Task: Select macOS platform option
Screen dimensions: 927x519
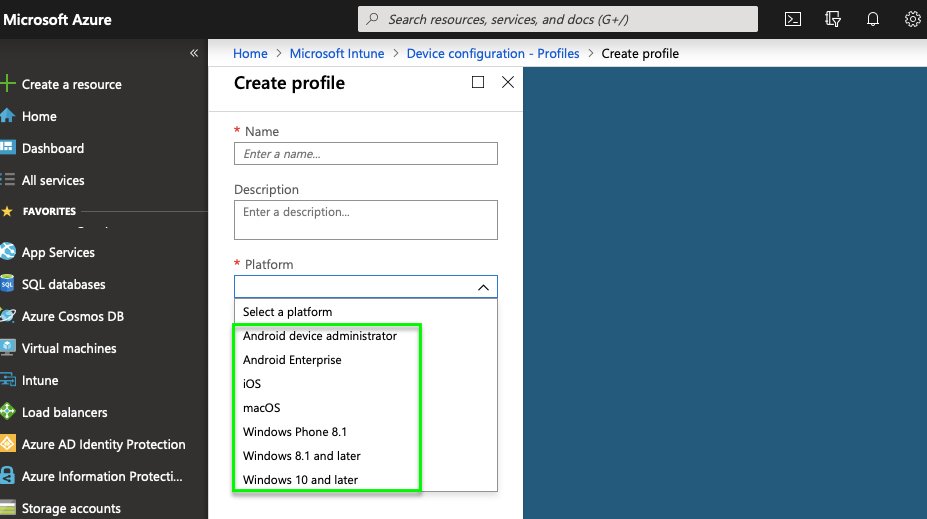Action: (x=365, y=408)
